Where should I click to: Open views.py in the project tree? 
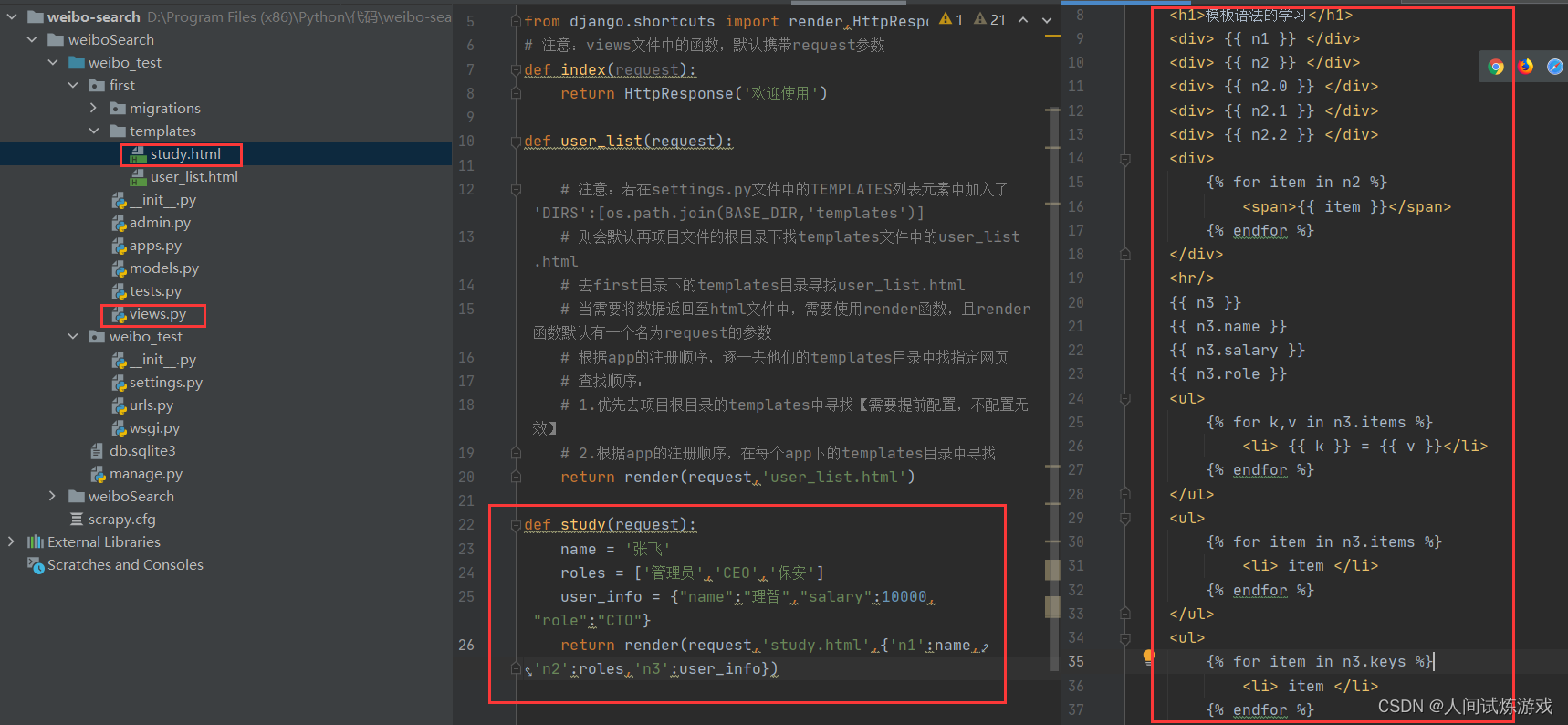pos(158,314)
